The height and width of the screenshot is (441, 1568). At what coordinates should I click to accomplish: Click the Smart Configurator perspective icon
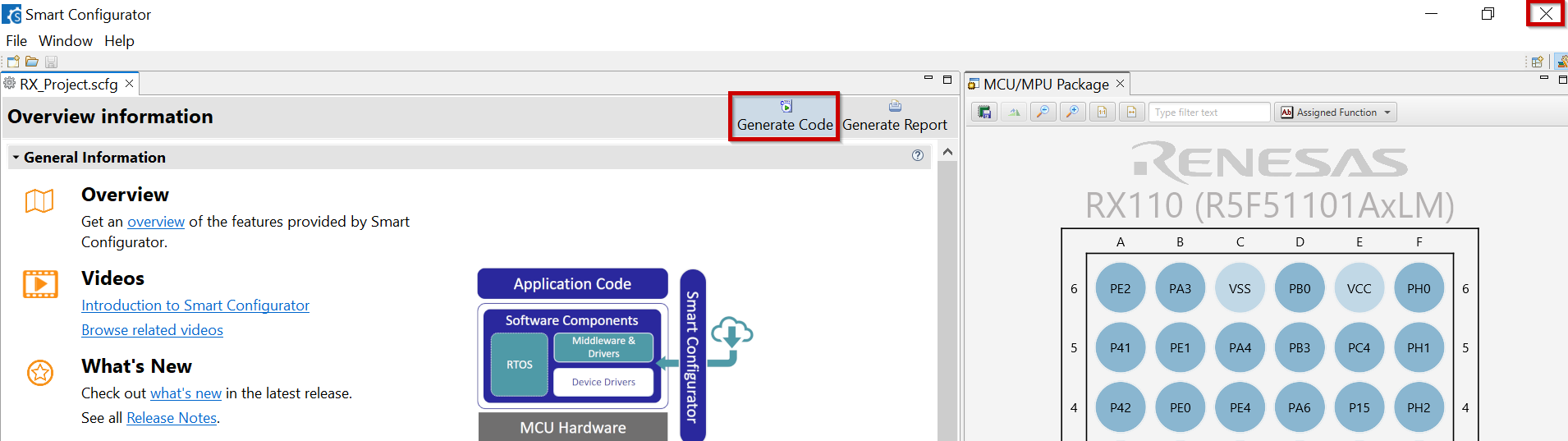click(x=1561, y=62)
